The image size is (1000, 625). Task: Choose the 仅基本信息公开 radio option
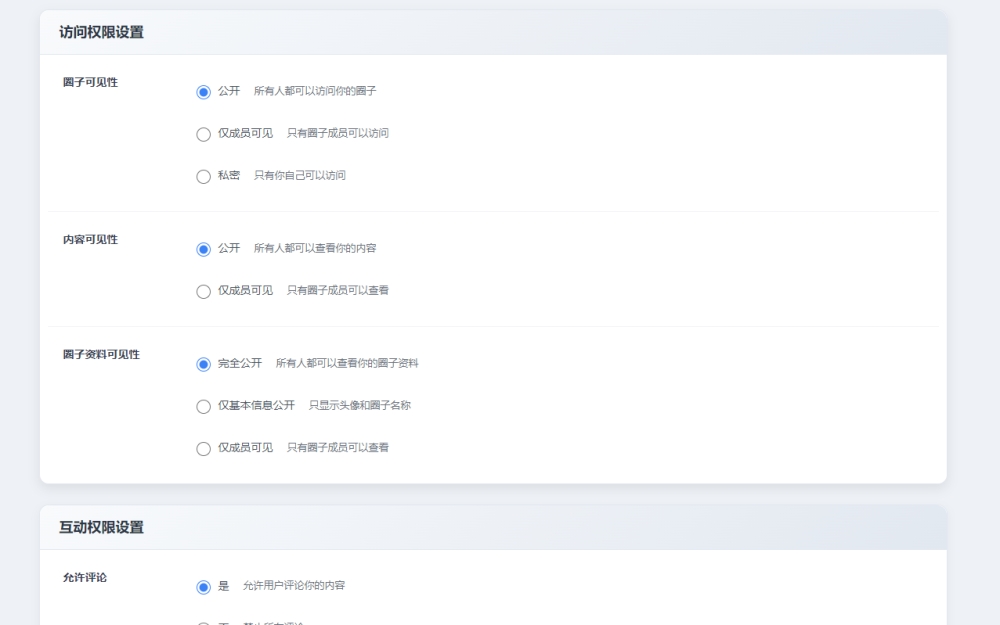tap(204, 407)
